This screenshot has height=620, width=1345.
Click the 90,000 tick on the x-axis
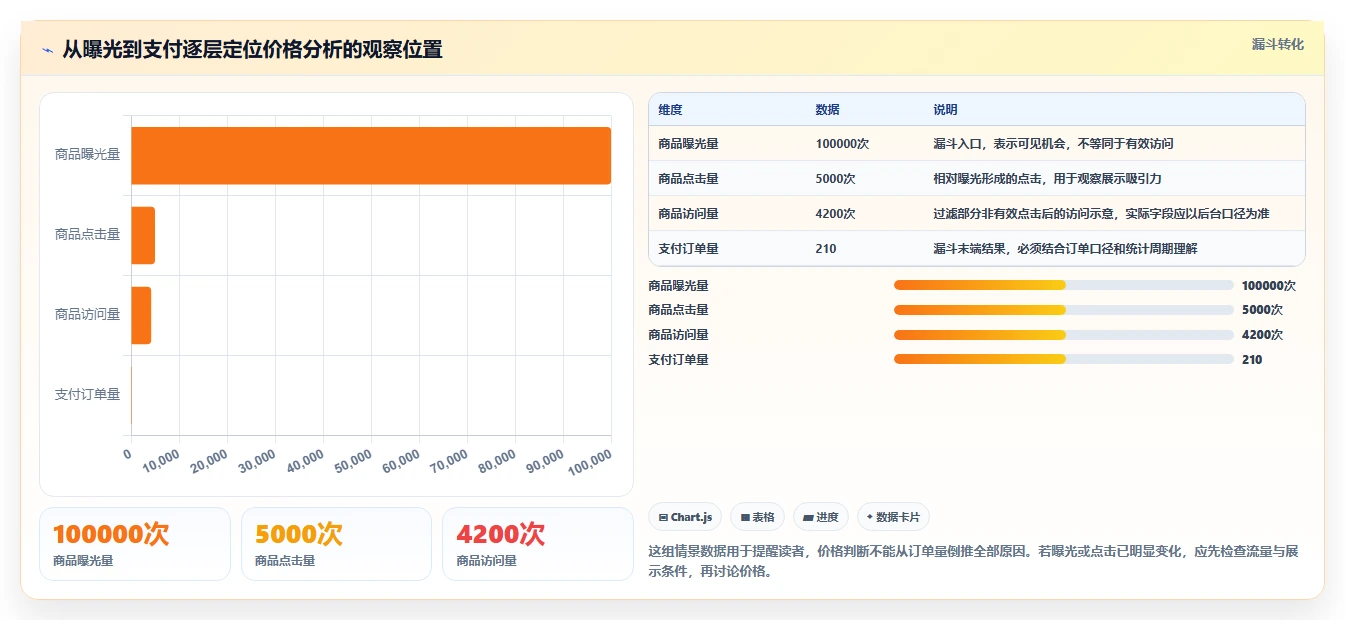pos(545,462)
